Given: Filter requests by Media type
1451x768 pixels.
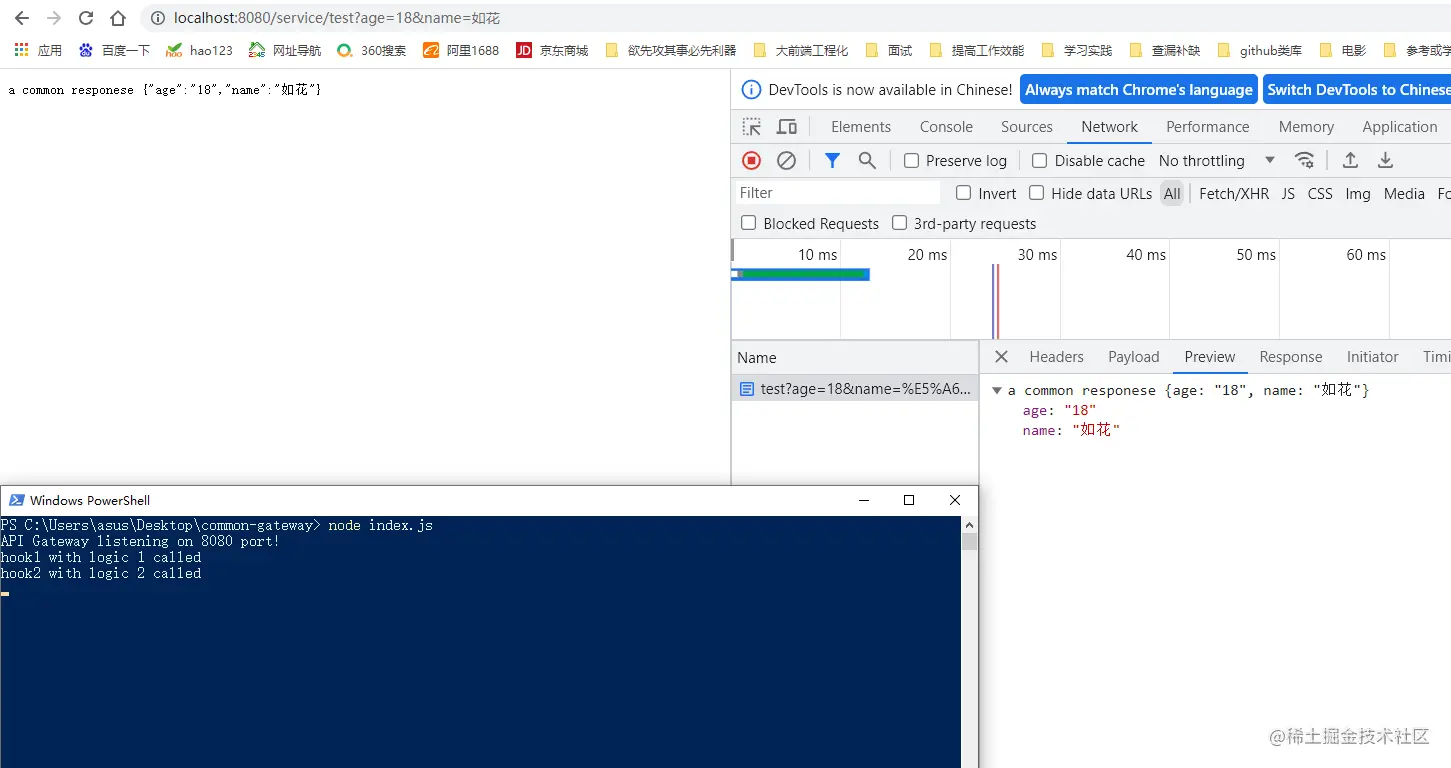Looking at the screenshot, I should [1404, 194].
